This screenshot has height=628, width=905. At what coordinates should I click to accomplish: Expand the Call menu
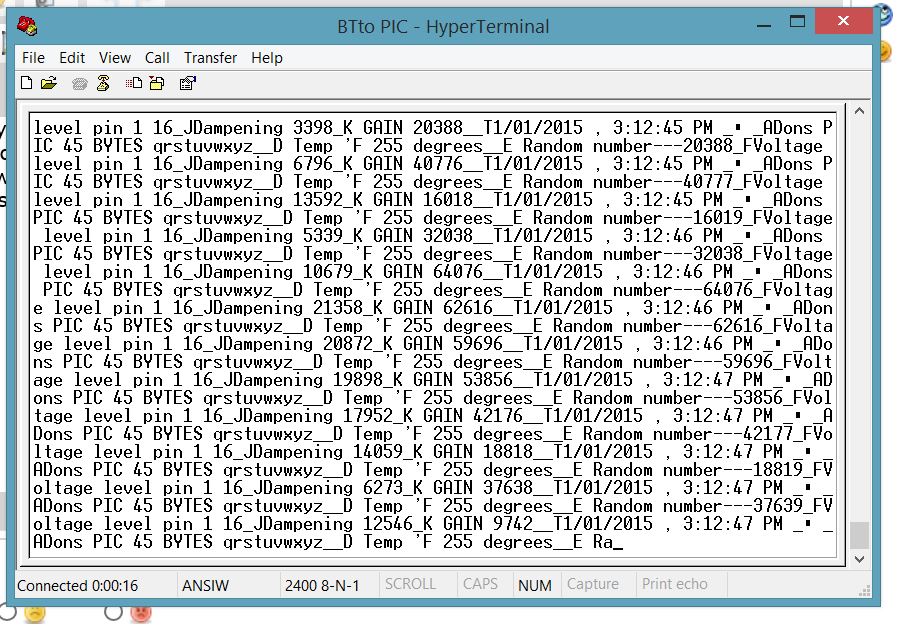[x=157, y=58]
